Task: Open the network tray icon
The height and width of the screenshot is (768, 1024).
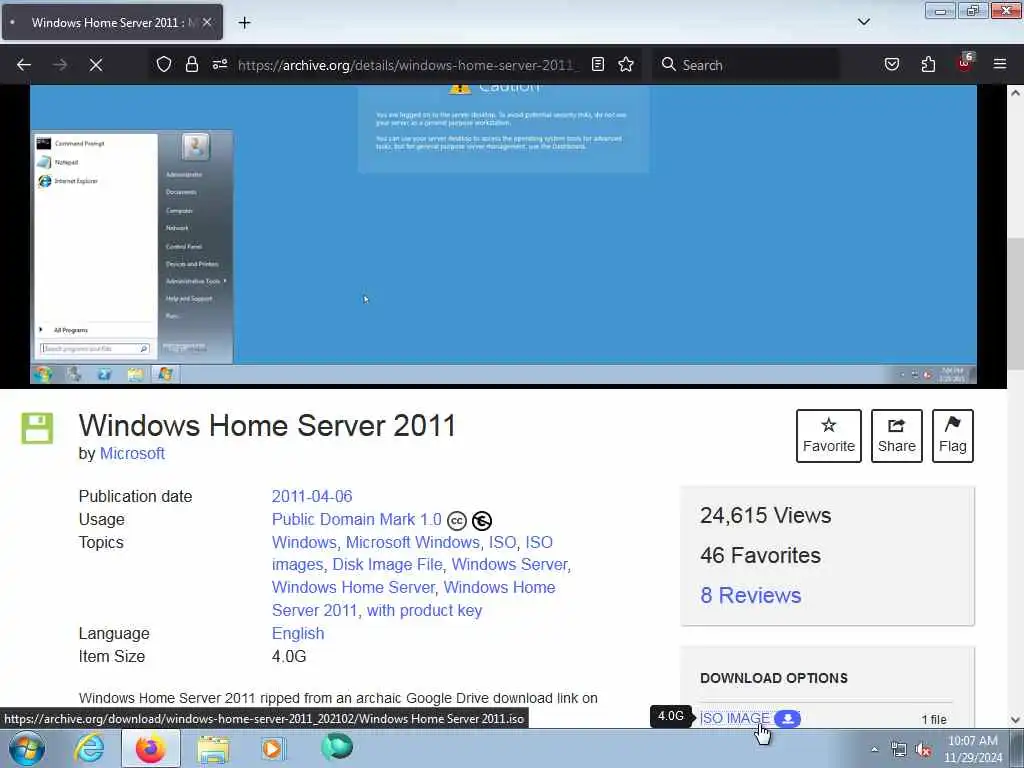Action: click(899, 750)
